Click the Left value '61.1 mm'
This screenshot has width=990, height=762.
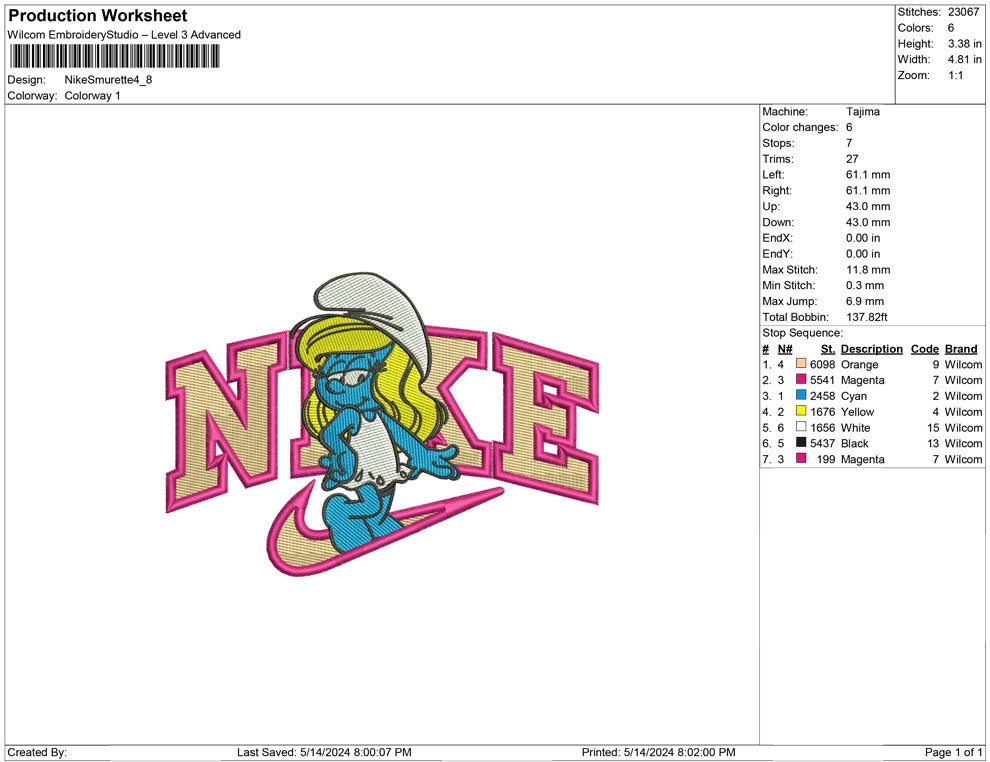click(x=868, y=174)
